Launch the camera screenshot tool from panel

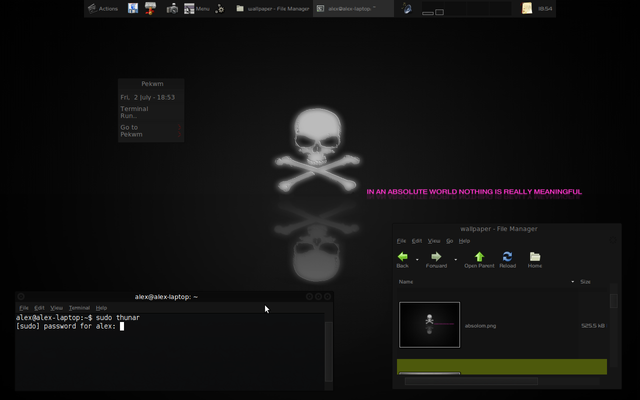tap(172, 9)
